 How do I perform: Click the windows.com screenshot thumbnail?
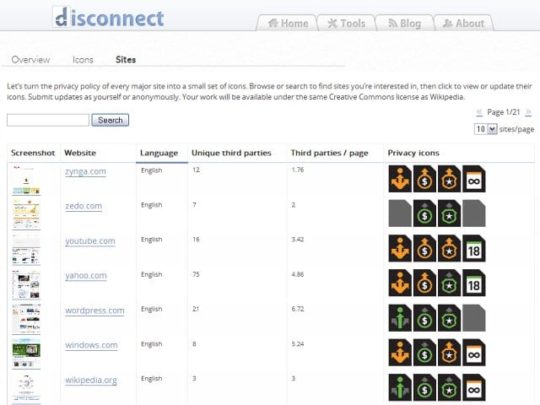[26, 354]
